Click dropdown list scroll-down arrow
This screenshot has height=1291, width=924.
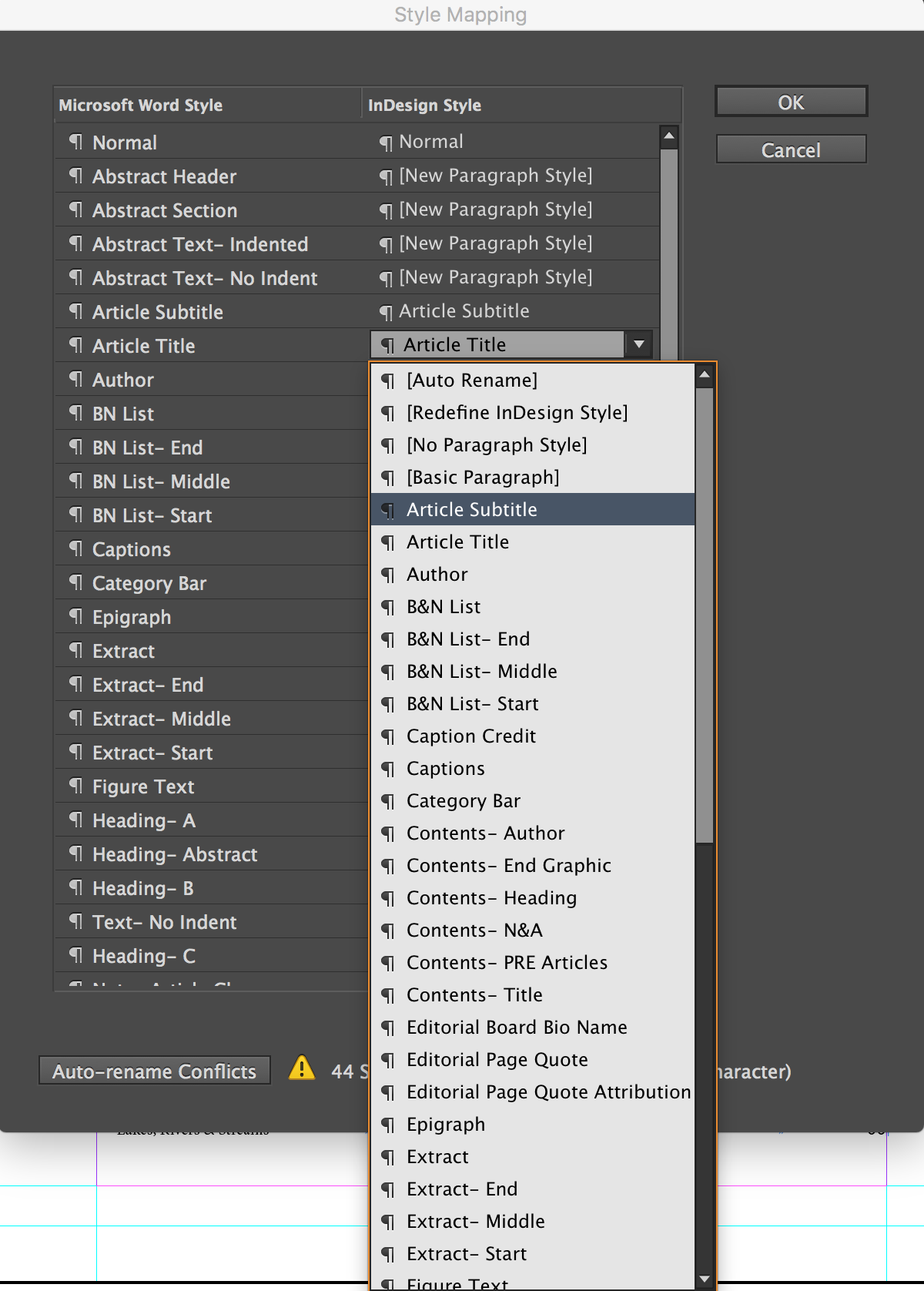point(704,1279)
